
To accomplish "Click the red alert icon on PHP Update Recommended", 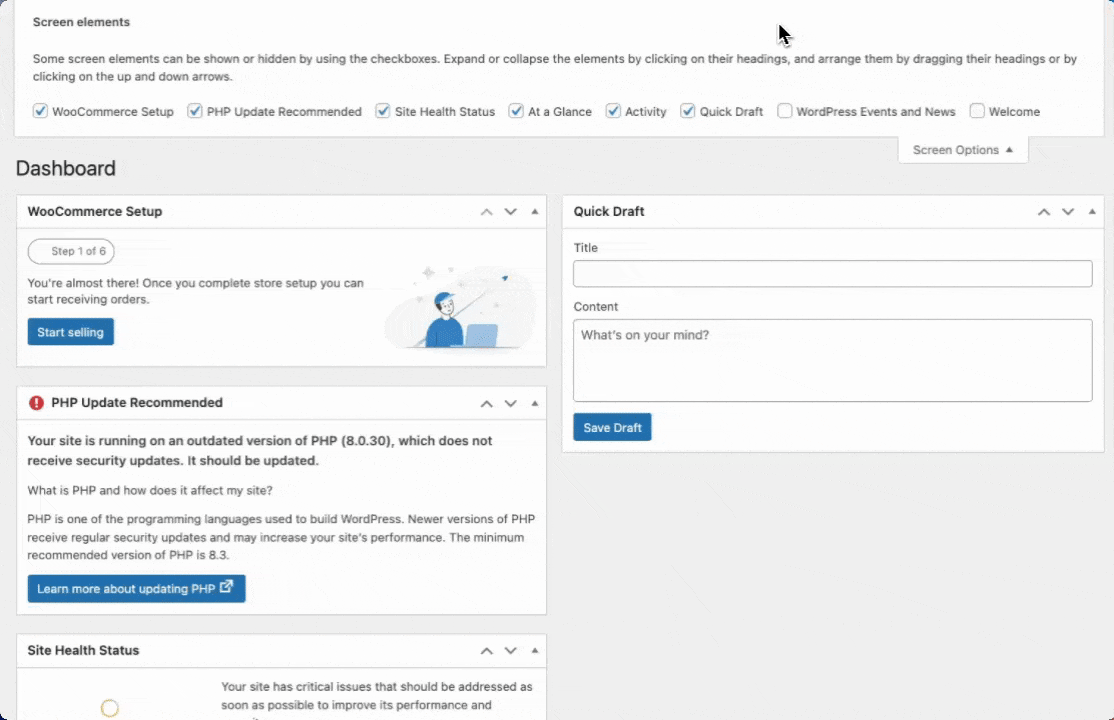I will pyautogui.click(x=36, y=402).
